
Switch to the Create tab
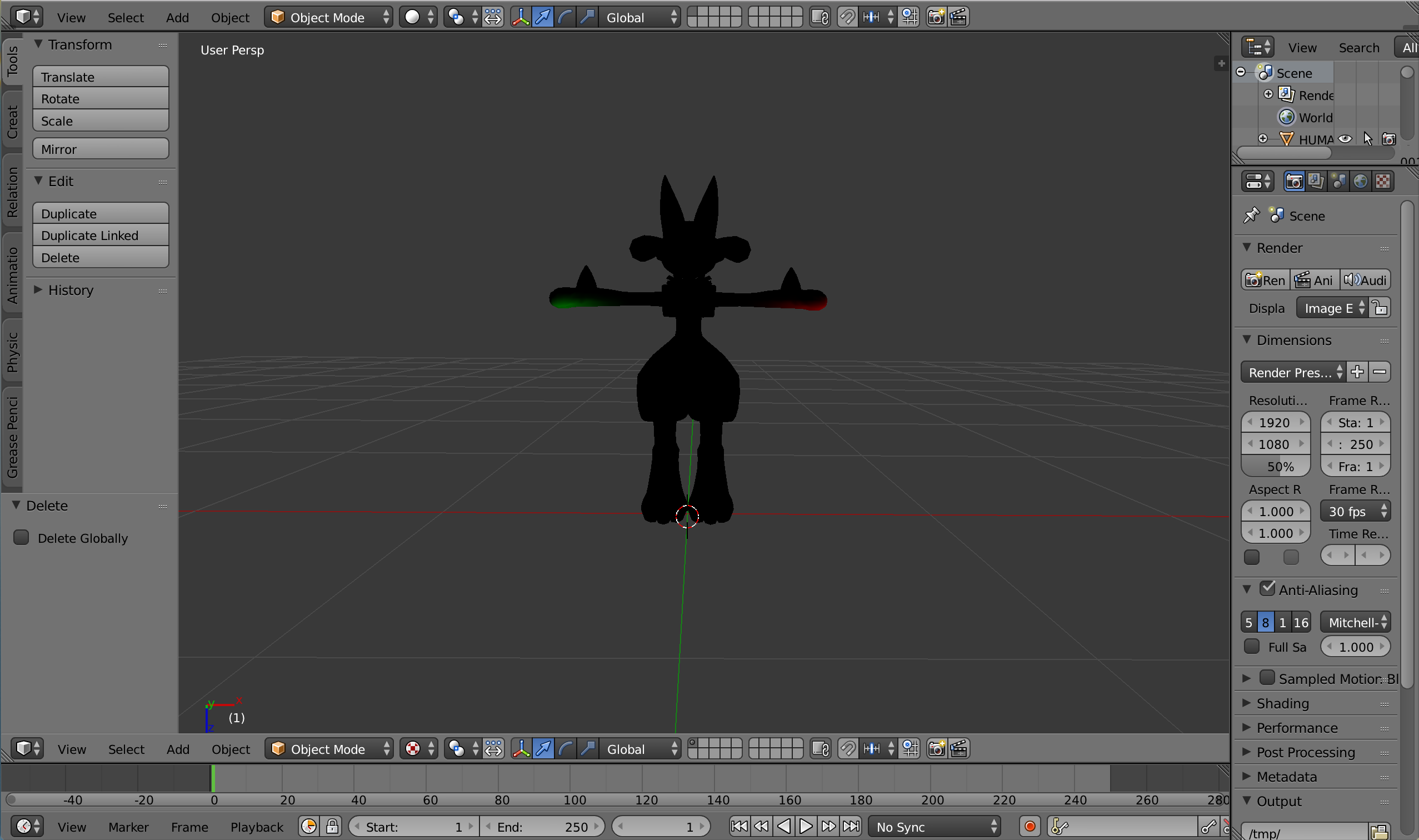(x=12, y=121)
